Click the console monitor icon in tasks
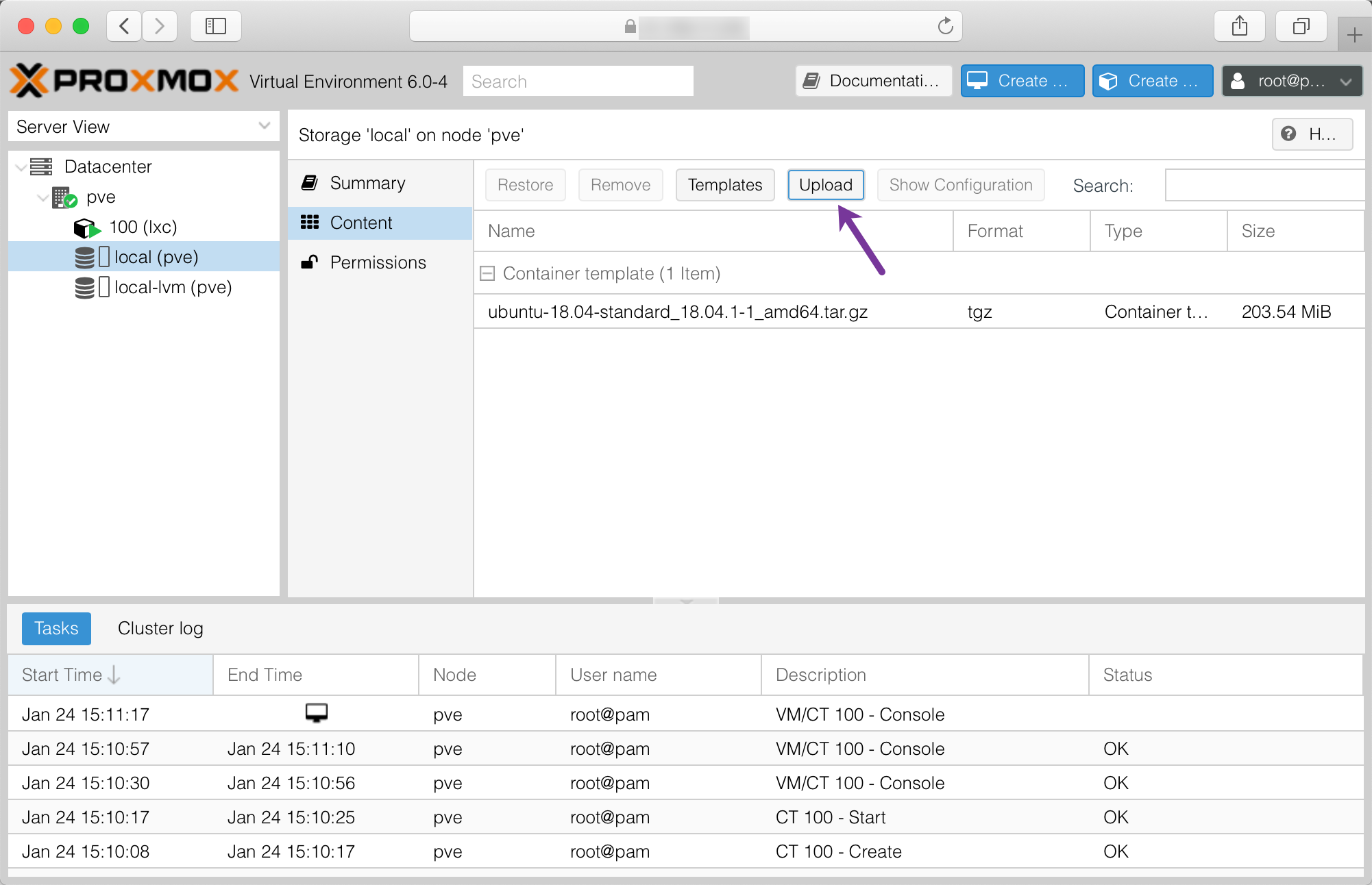 tap(316, 713)
